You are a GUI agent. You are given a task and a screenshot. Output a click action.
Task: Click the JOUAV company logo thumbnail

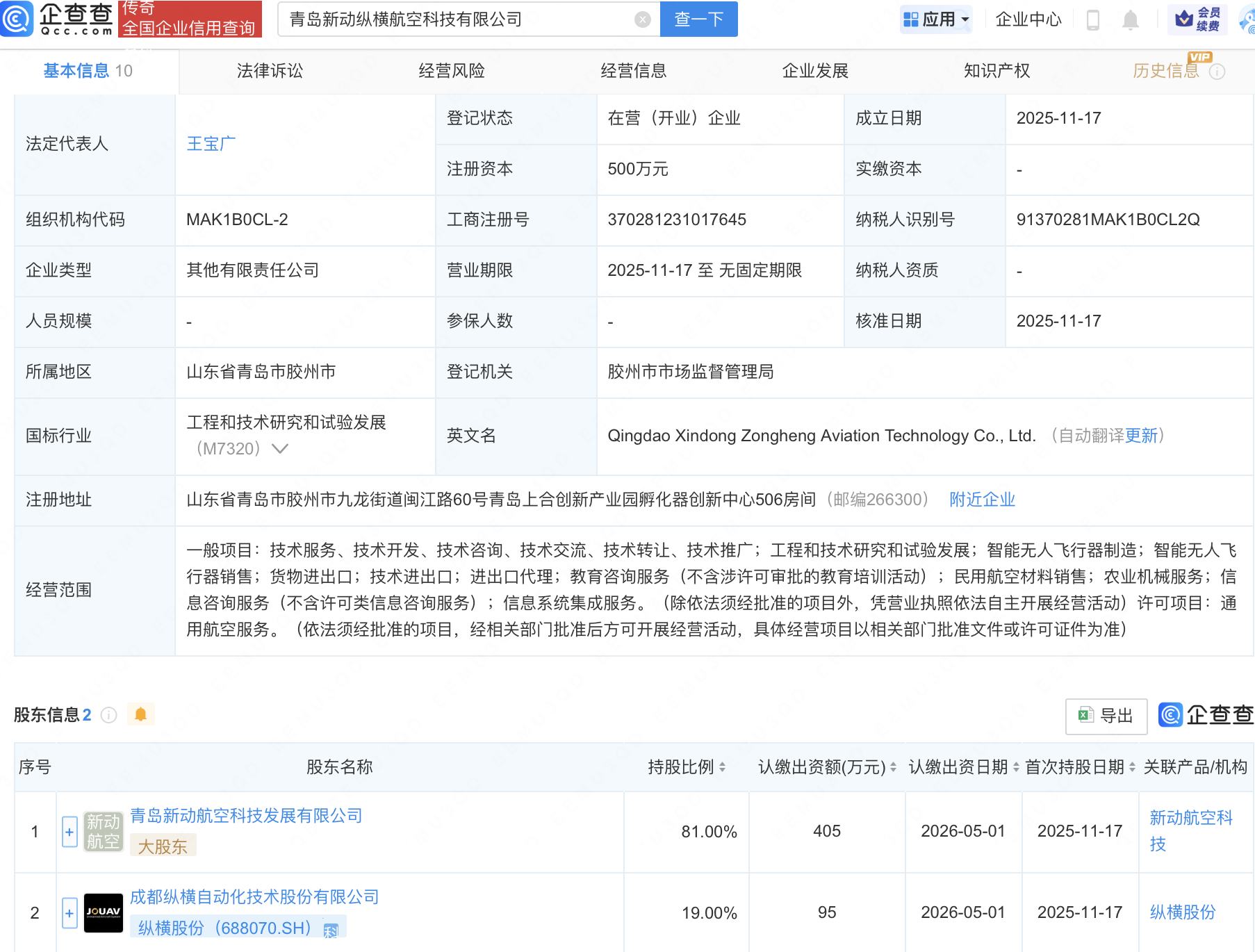[x=103, y=912]
